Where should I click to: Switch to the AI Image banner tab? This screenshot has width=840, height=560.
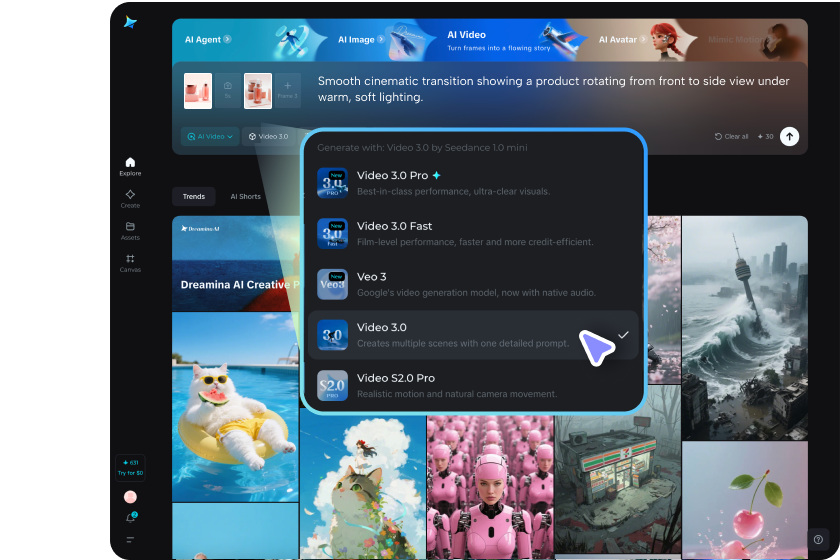pyautogui.click(x=361, y=40)
